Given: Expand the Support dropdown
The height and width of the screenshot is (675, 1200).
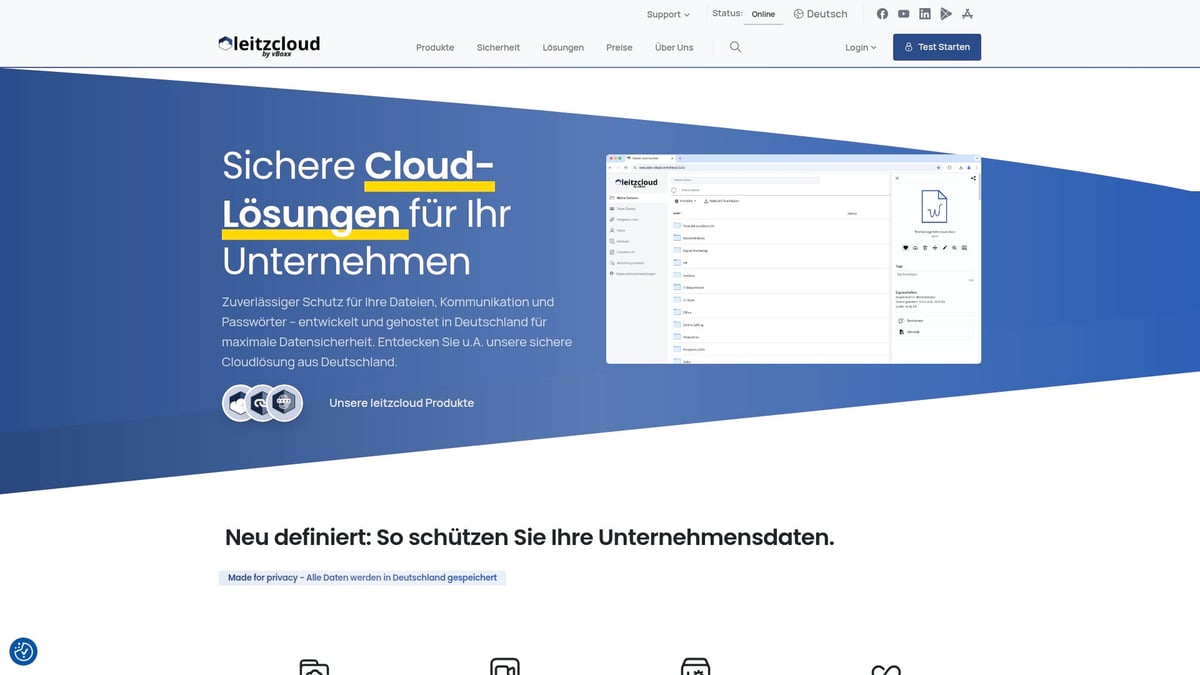Looking at the screenshot, I should pyautogui.click(x=667, y=14).
